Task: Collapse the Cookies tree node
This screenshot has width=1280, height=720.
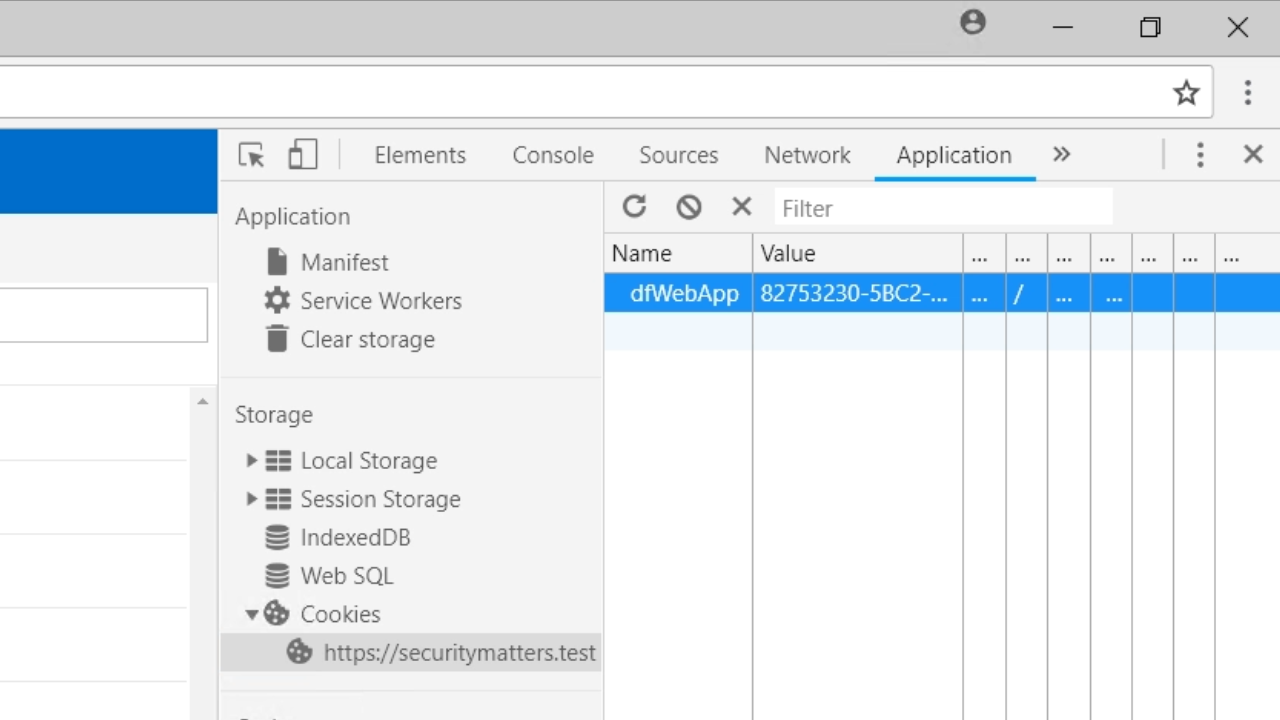Action: click(252, 614)
